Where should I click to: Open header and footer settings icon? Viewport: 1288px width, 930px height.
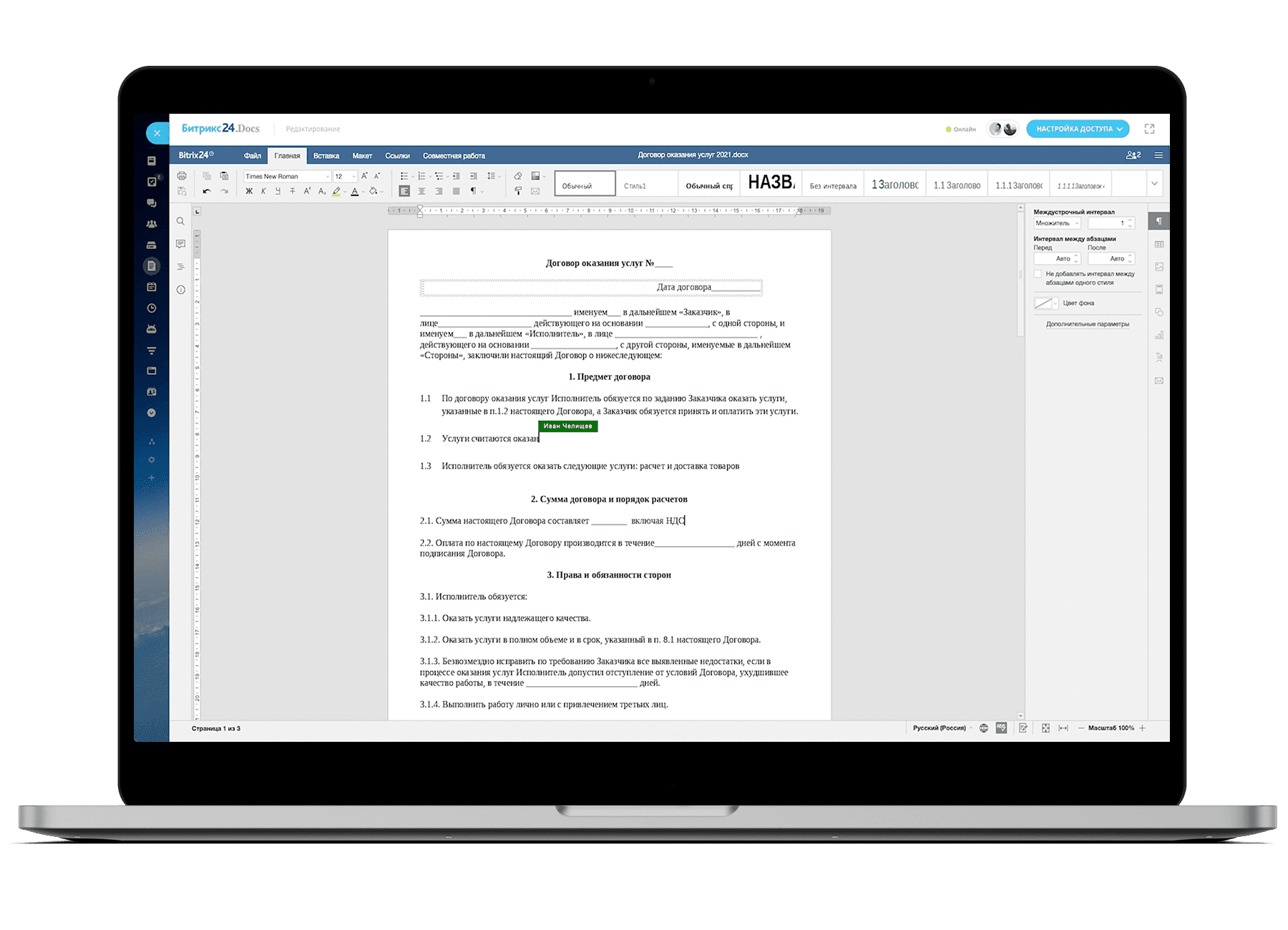[1159, 289]
